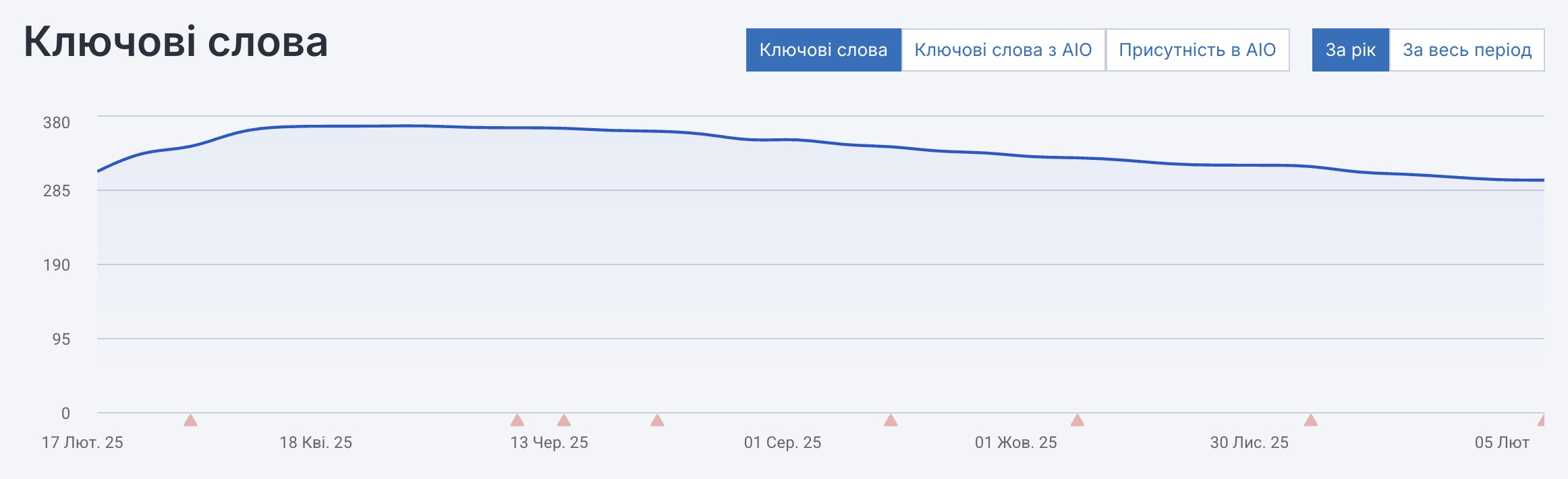
Task: Switch to the Ключові слова tab
Action: [x=823, y=50]
